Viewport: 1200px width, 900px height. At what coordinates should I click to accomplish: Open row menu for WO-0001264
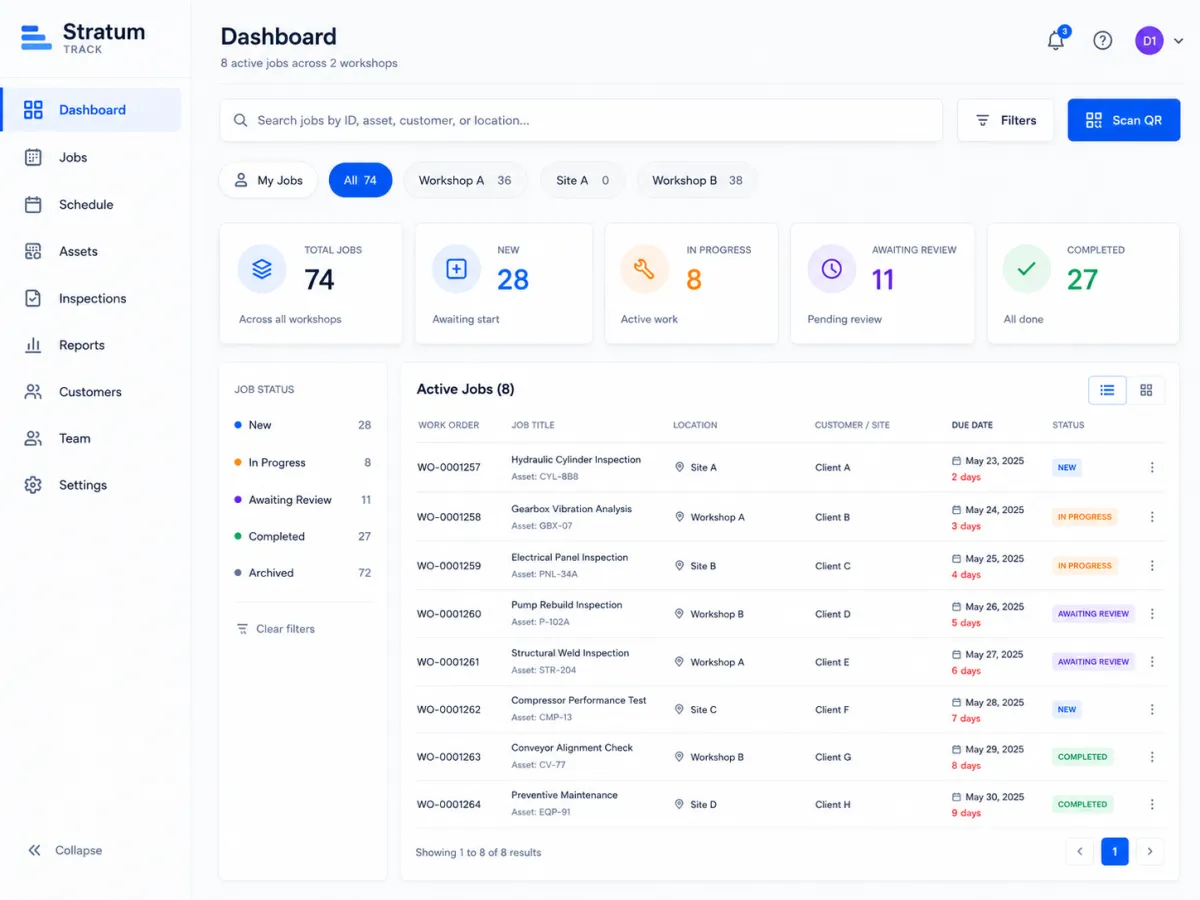tap(1152, 804)
